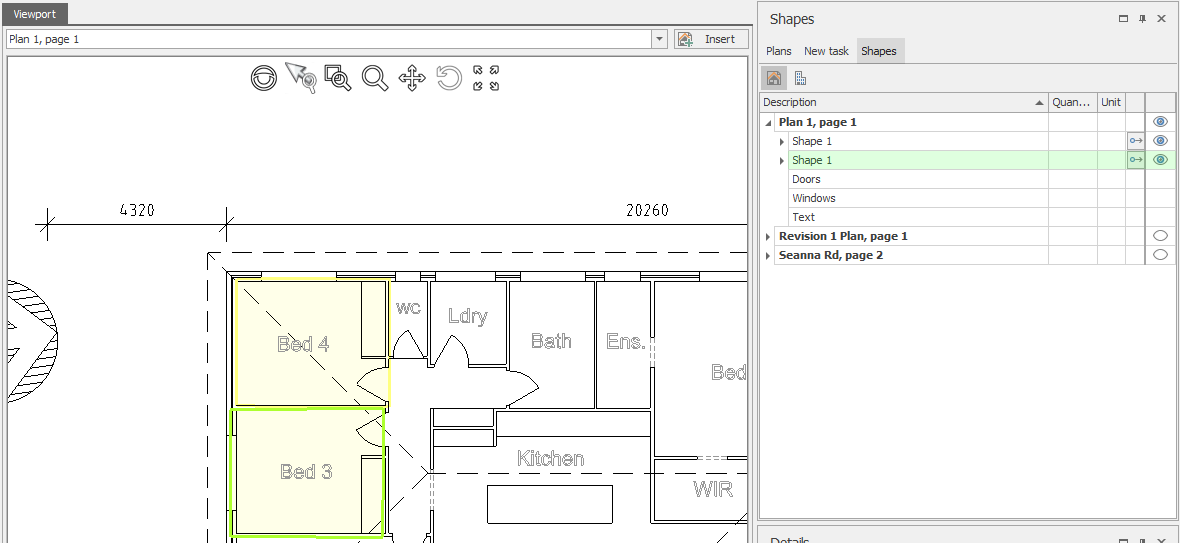Click the show/hide eye icon in viewport toolbar
This screenshot has height=543, width=1180.
pyautogui.click(x=264, y=78)
